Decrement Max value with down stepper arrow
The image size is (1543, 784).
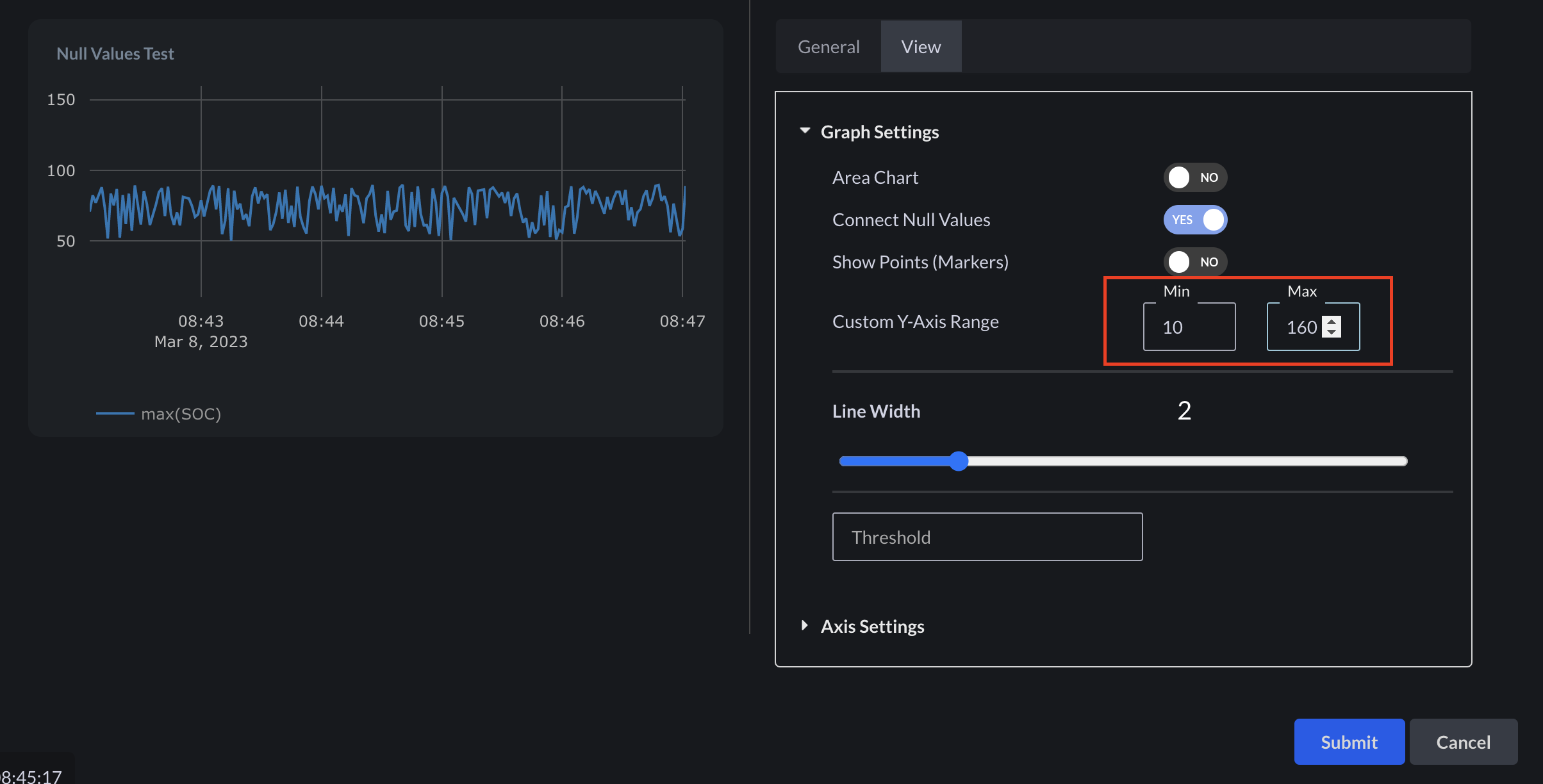(x=1332, y=332)
